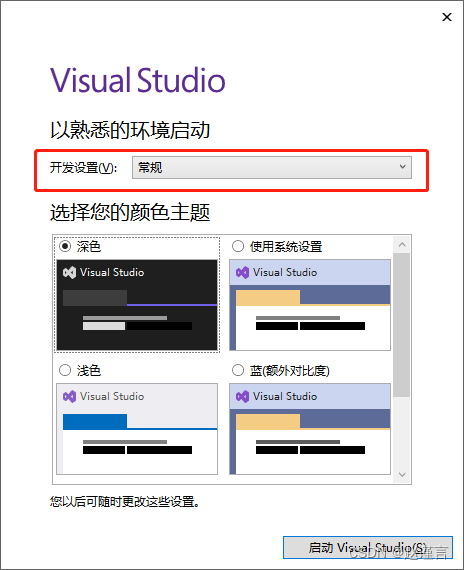Click the Visual Studio logo in light preview
This screenshot has height=570, width=464.
[69, 396]
